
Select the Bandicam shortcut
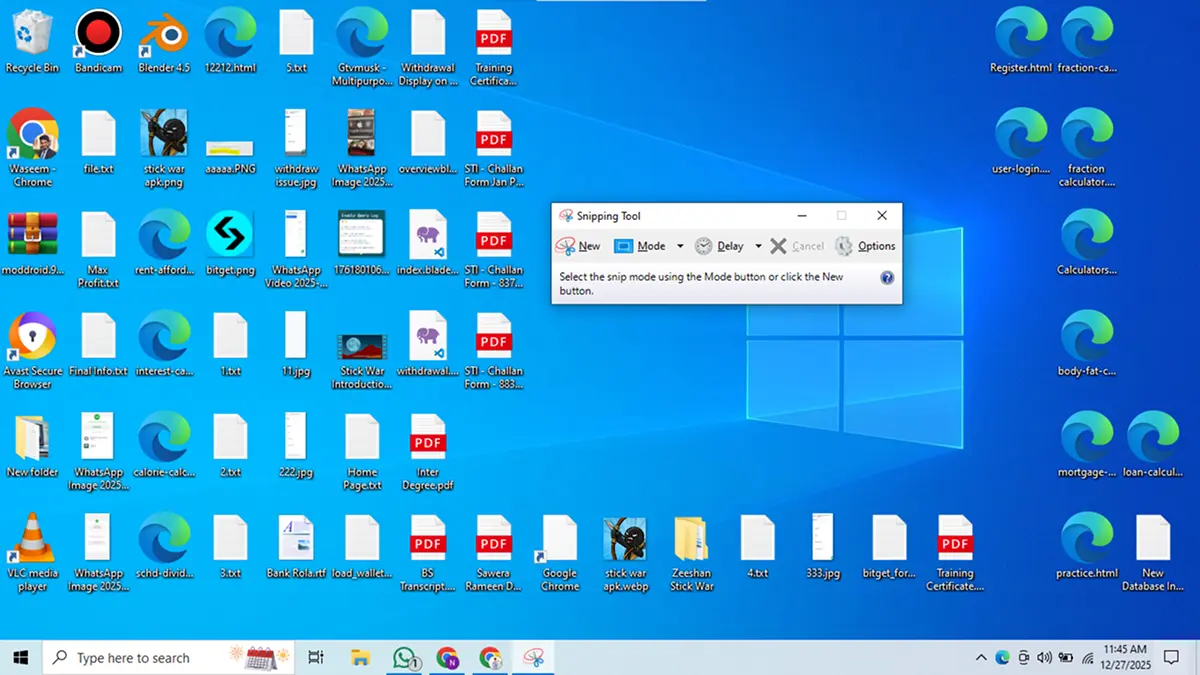coord(98,42)
